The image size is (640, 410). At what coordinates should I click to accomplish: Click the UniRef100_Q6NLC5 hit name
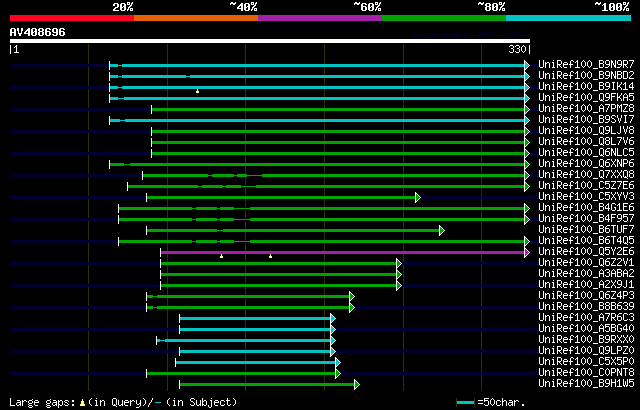(586, 153)
